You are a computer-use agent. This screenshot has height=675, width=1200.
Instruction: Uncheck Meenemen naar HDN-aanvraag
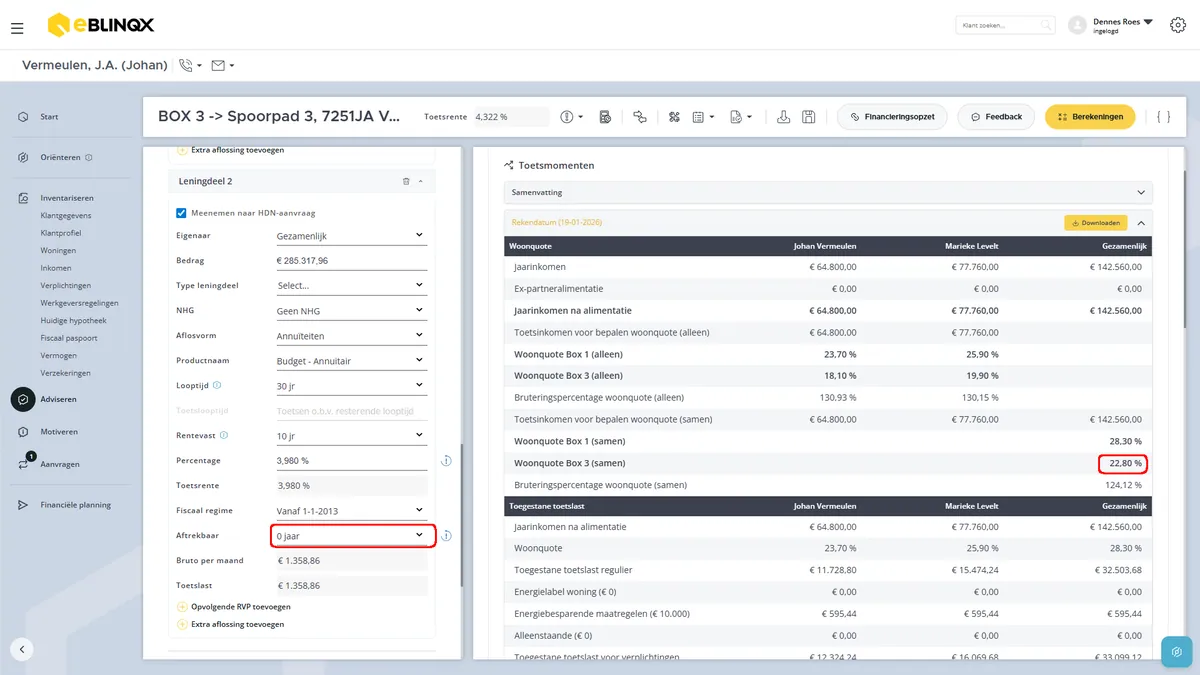pyautogui.click(x=181, y=212)
